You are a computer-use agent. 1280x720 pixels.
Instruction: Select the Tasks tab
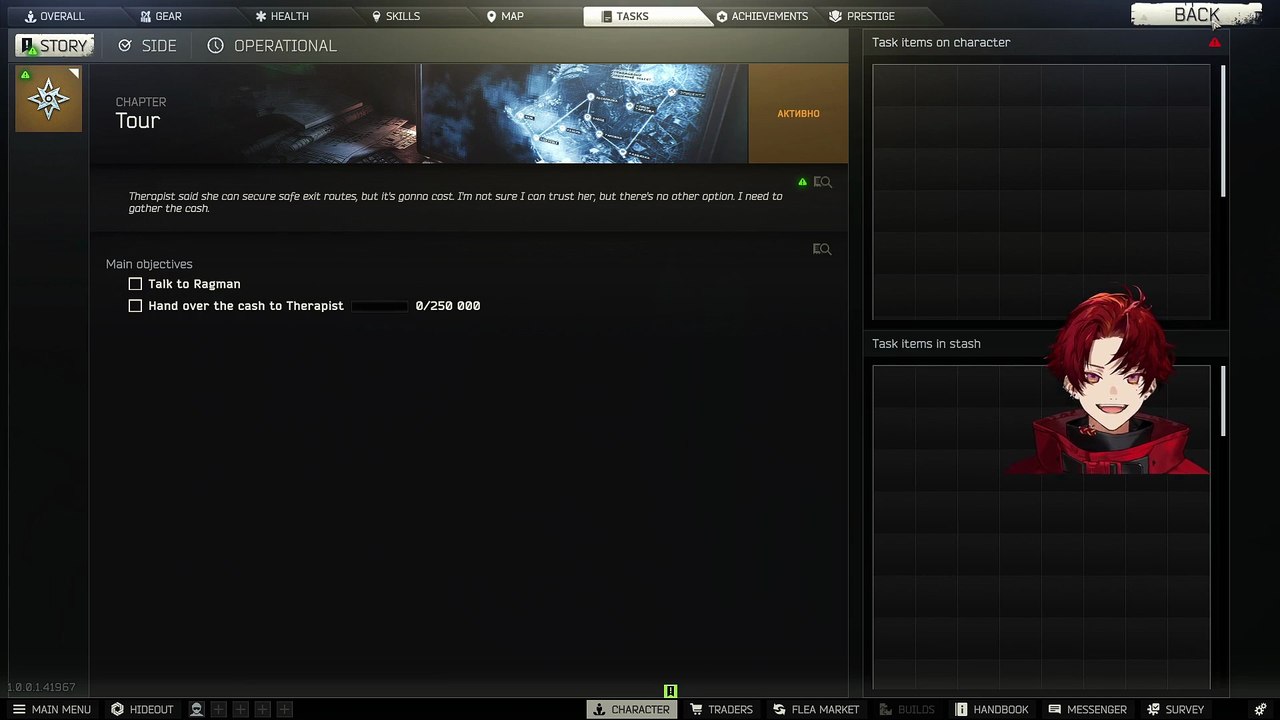(647, 16)
